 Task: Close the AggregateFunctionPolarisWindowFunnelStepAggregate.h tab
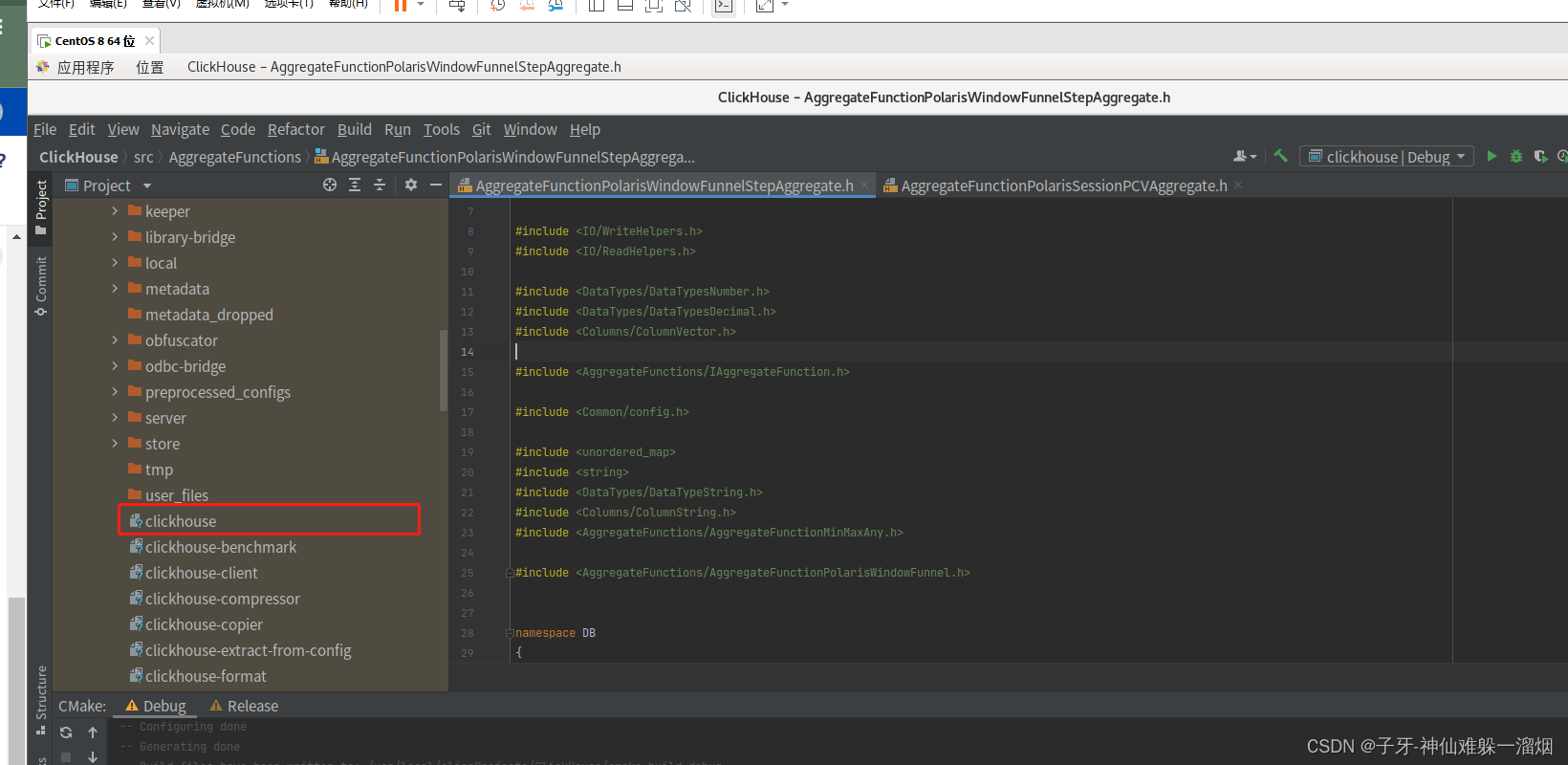tap(864, 185)
